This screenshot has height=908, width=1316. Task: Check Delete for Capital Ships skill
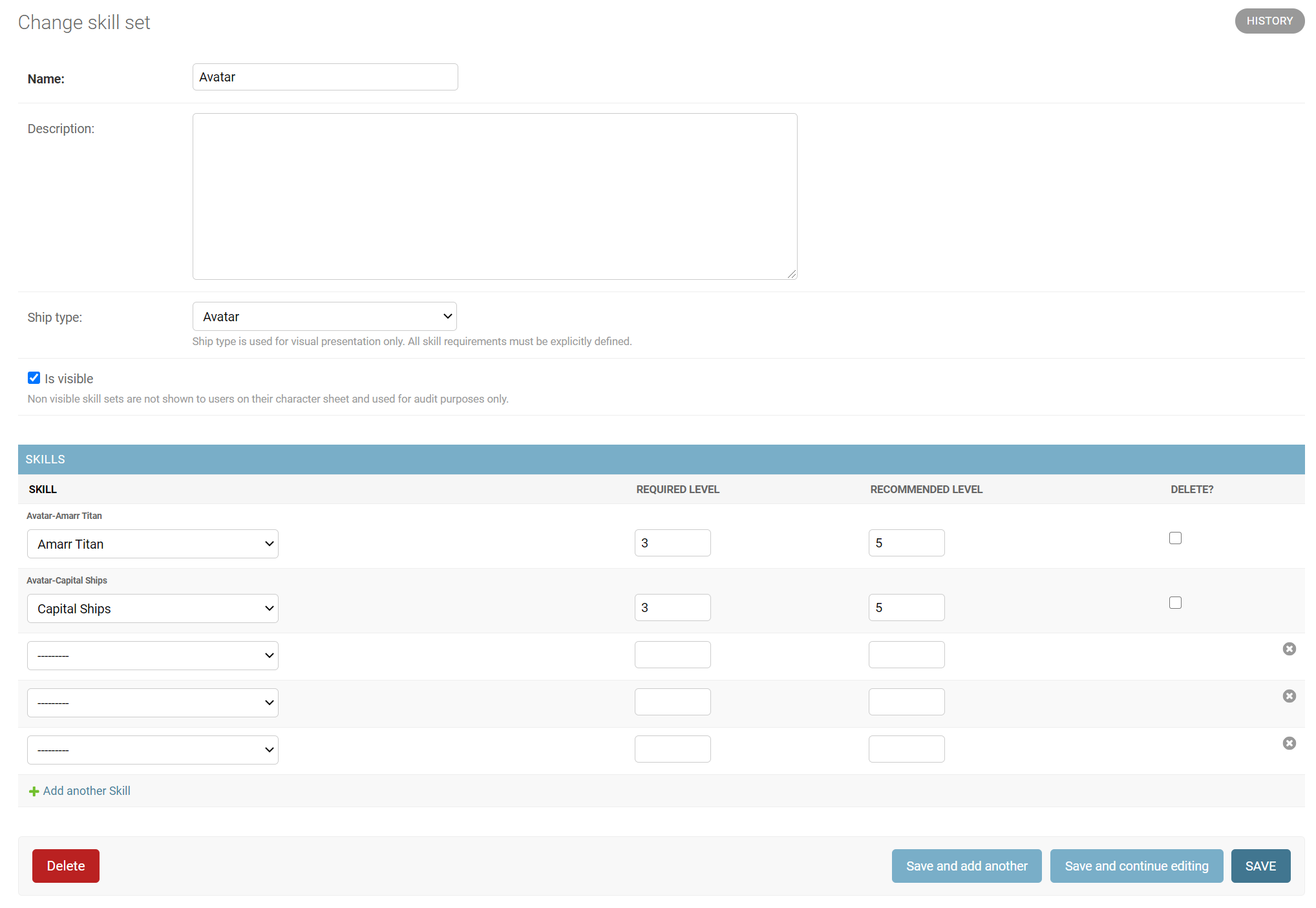[x=1175, y=603]
